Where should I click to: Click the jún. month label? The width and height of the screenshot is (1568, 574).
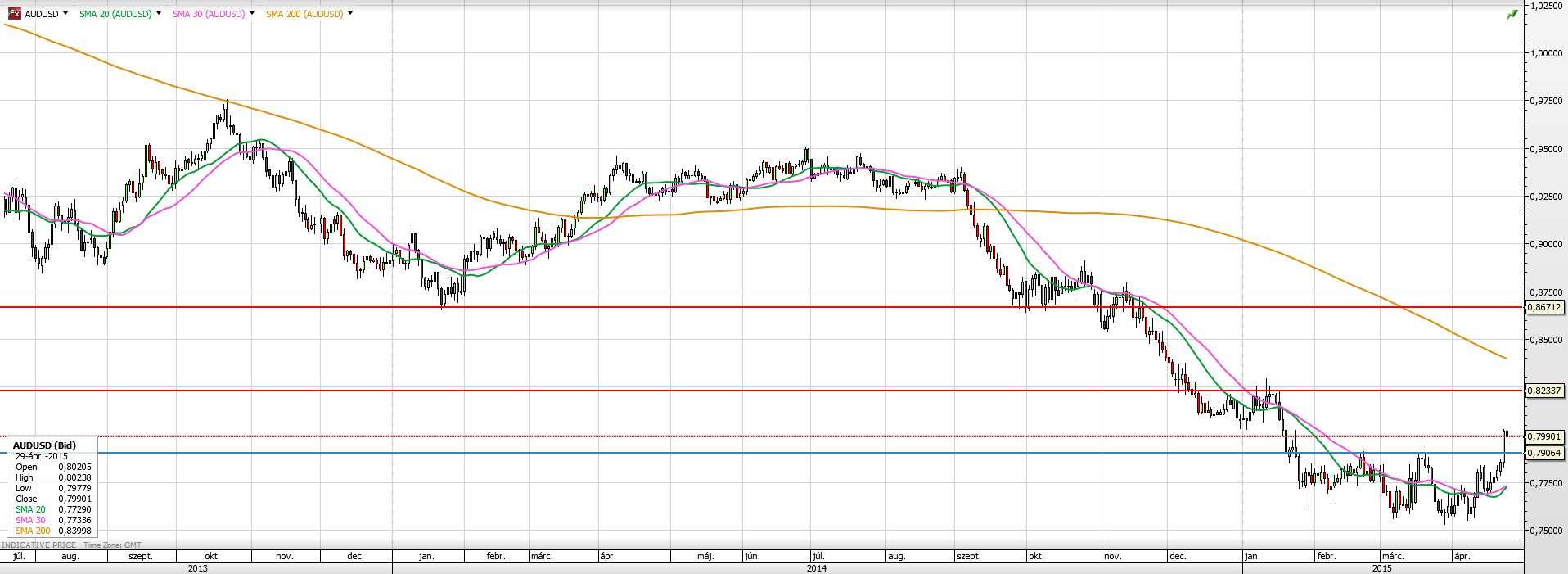pos(752,557)
